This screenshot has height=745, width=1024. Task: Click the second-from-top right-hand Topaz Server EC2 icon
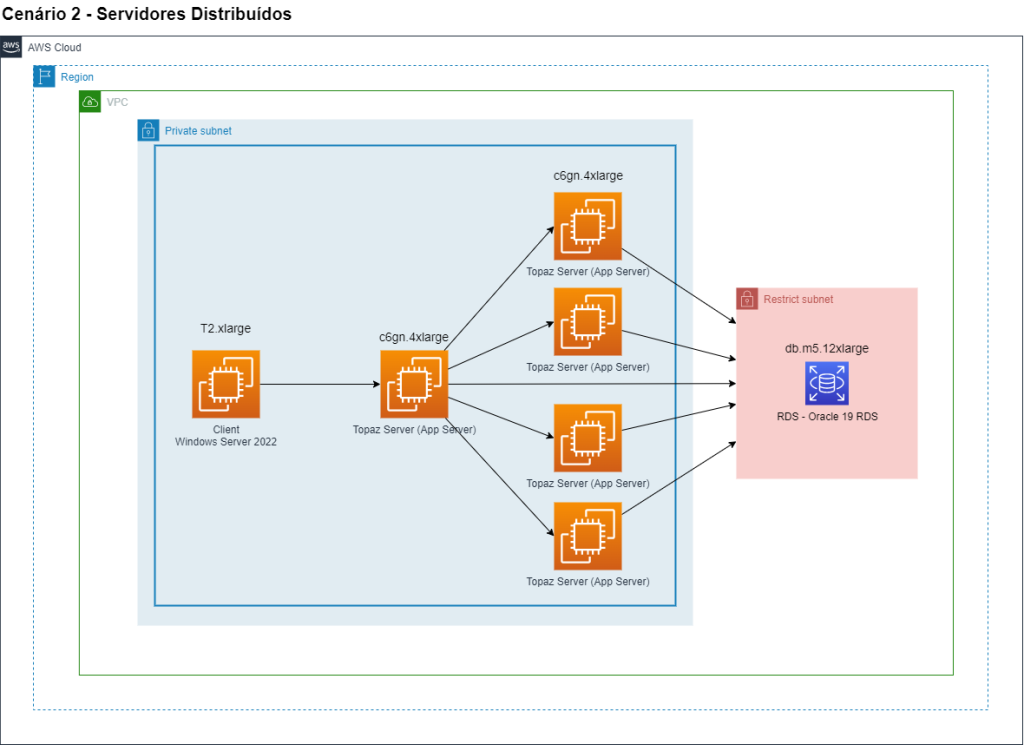[x=588, y=322]
